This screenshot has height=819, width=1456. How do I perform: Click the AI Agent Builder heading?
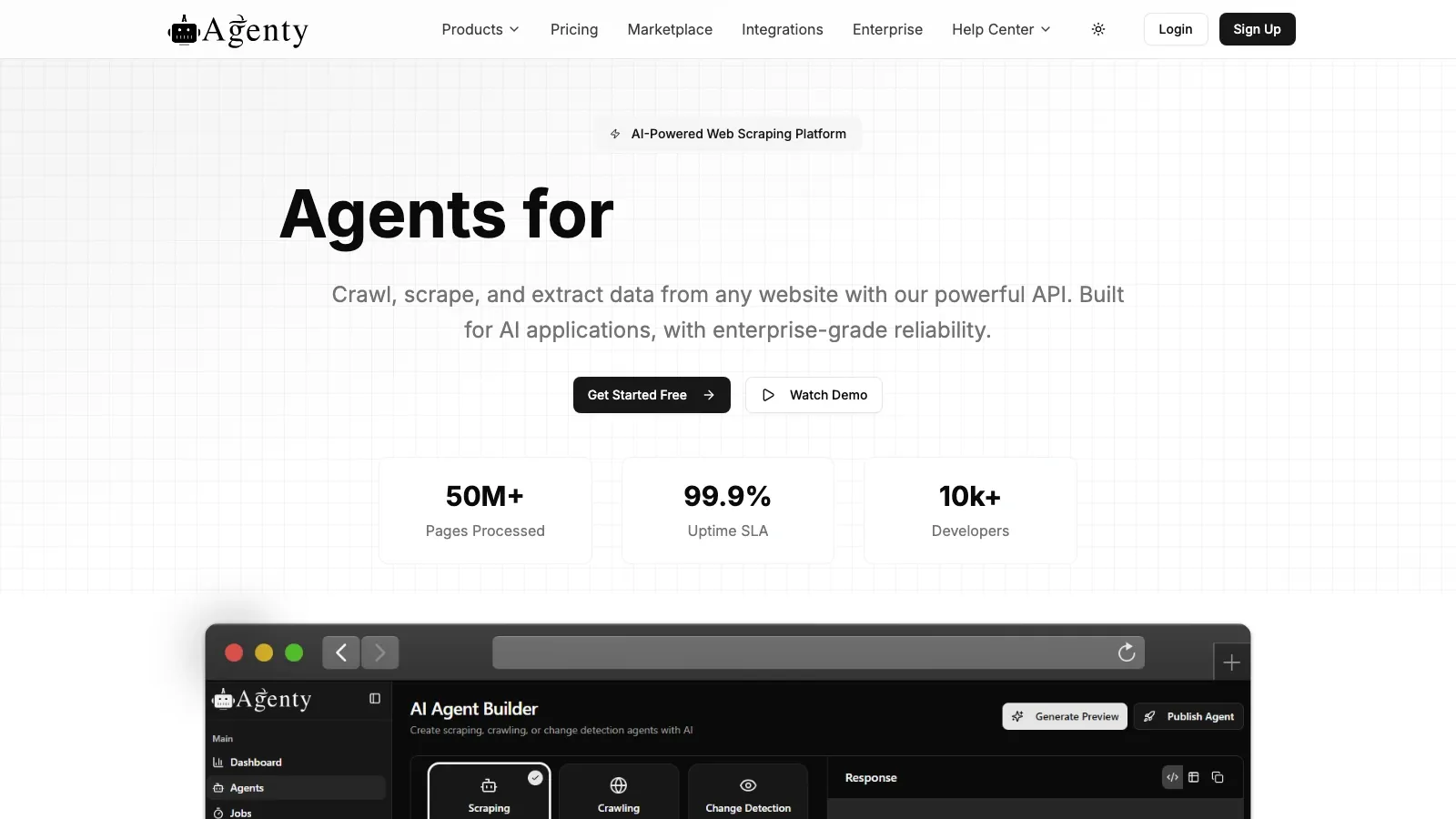pos(474,709)
